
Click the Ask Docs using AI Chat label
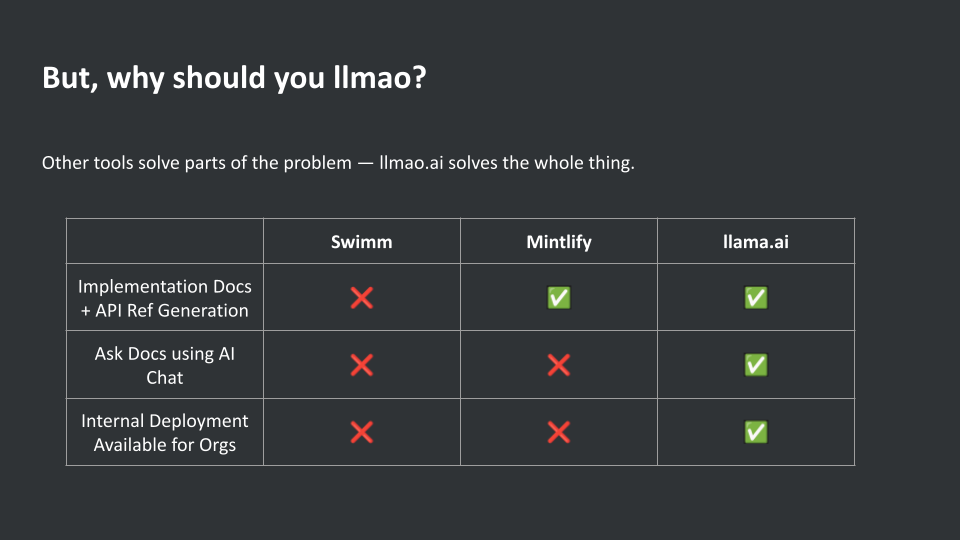pyautogui.click(x=165, y=365)
